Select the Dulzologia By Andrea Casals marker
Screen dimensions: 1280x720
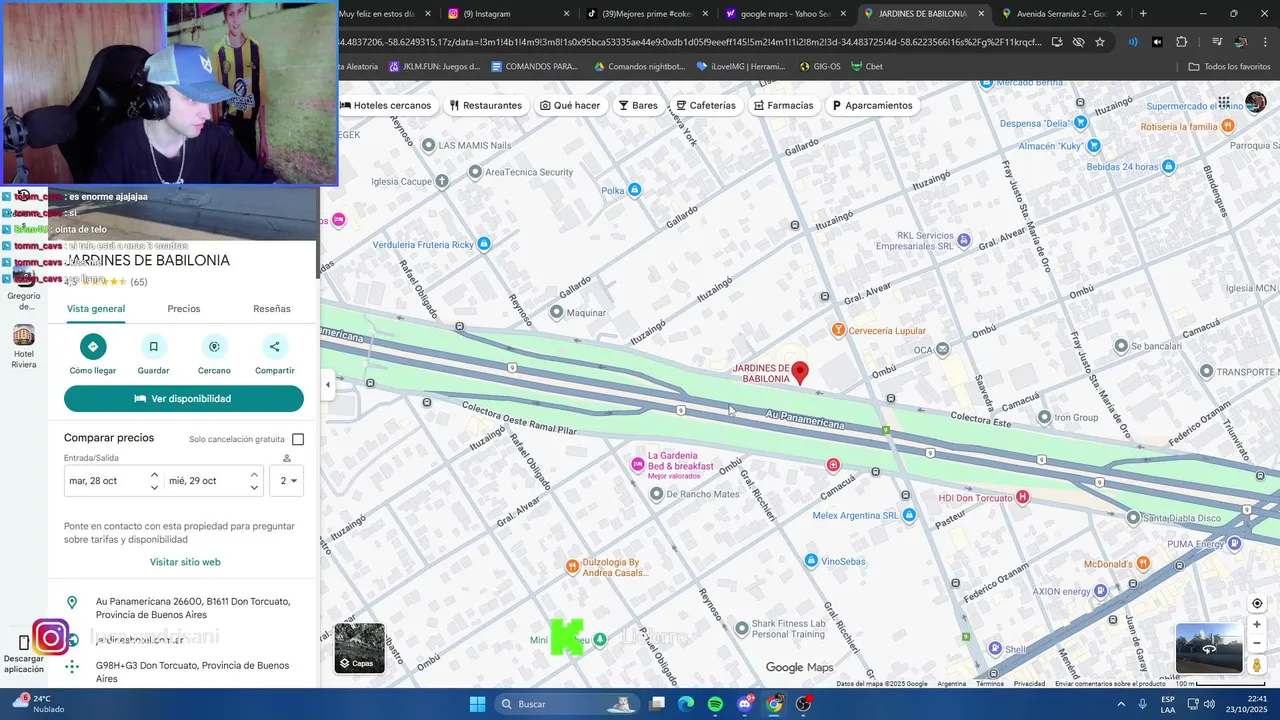572,567
